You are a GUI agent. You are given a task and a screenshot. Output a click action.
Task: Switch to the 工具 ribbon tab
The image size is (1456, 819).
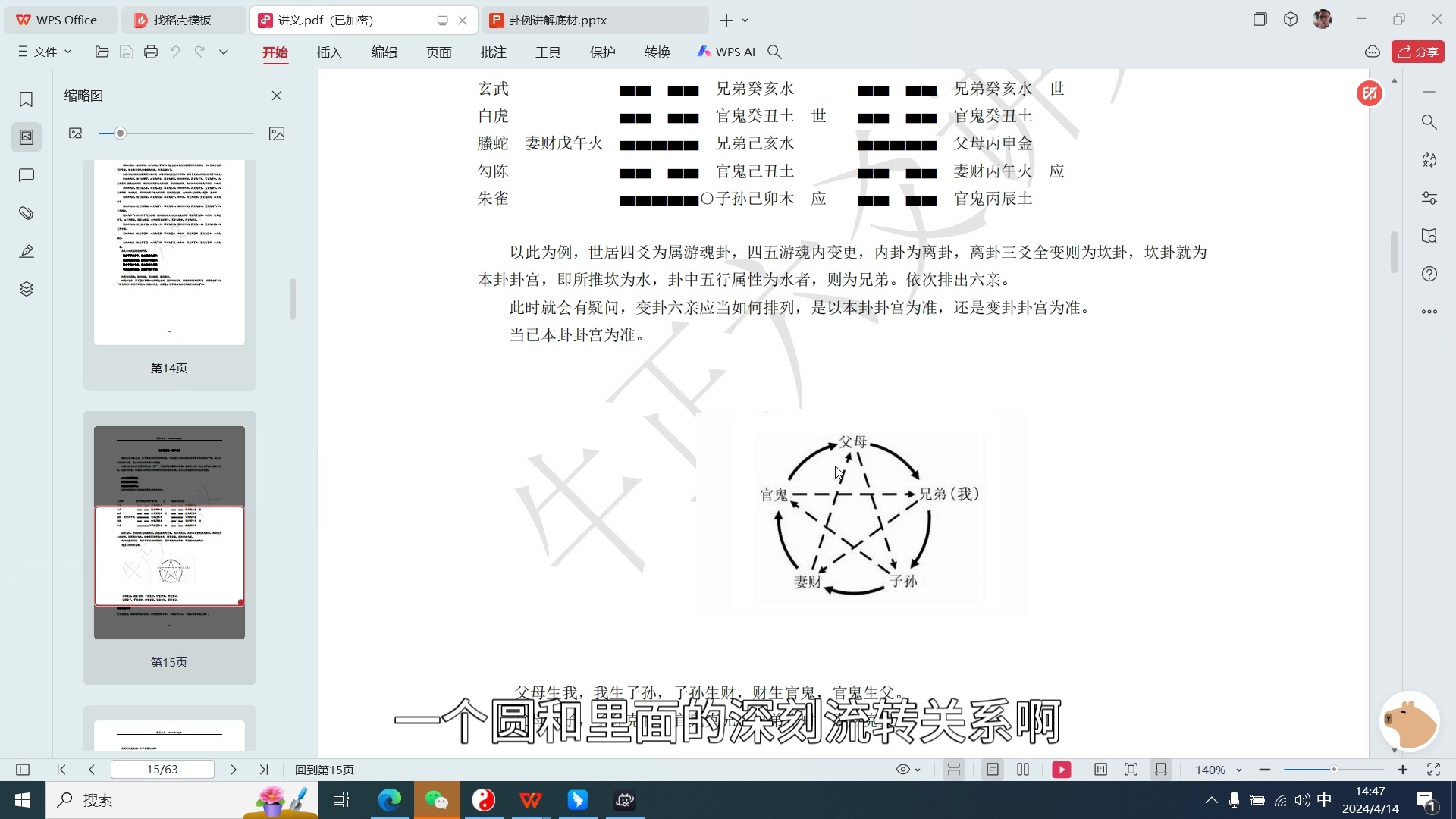point(548,52)
